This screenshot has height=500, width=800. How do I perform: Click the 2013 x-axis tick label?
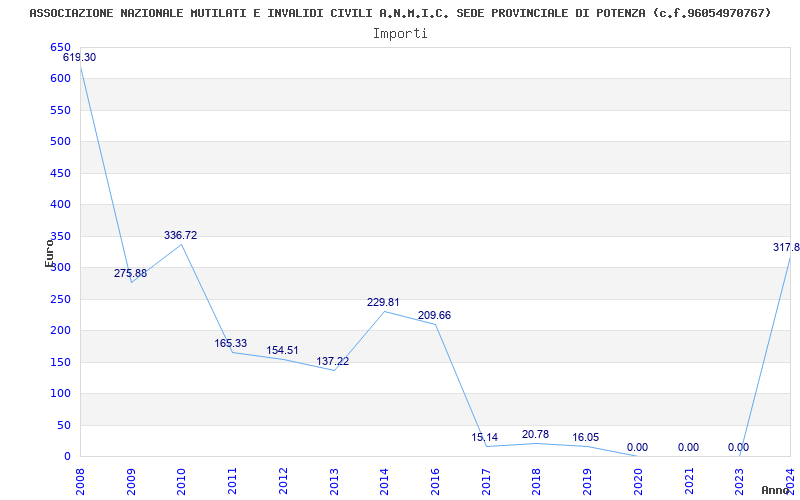tap(333, 482)
